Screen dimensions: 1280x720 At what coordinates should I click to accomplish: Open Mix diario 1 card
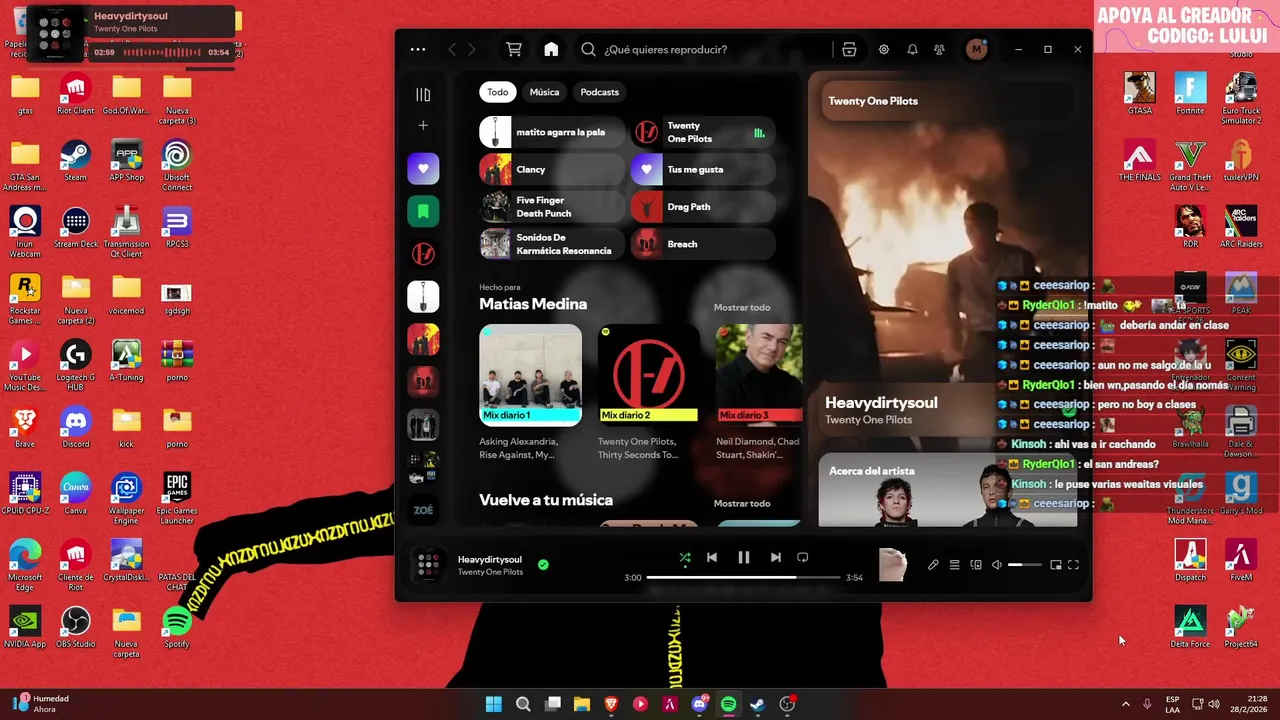pos(530,390)
